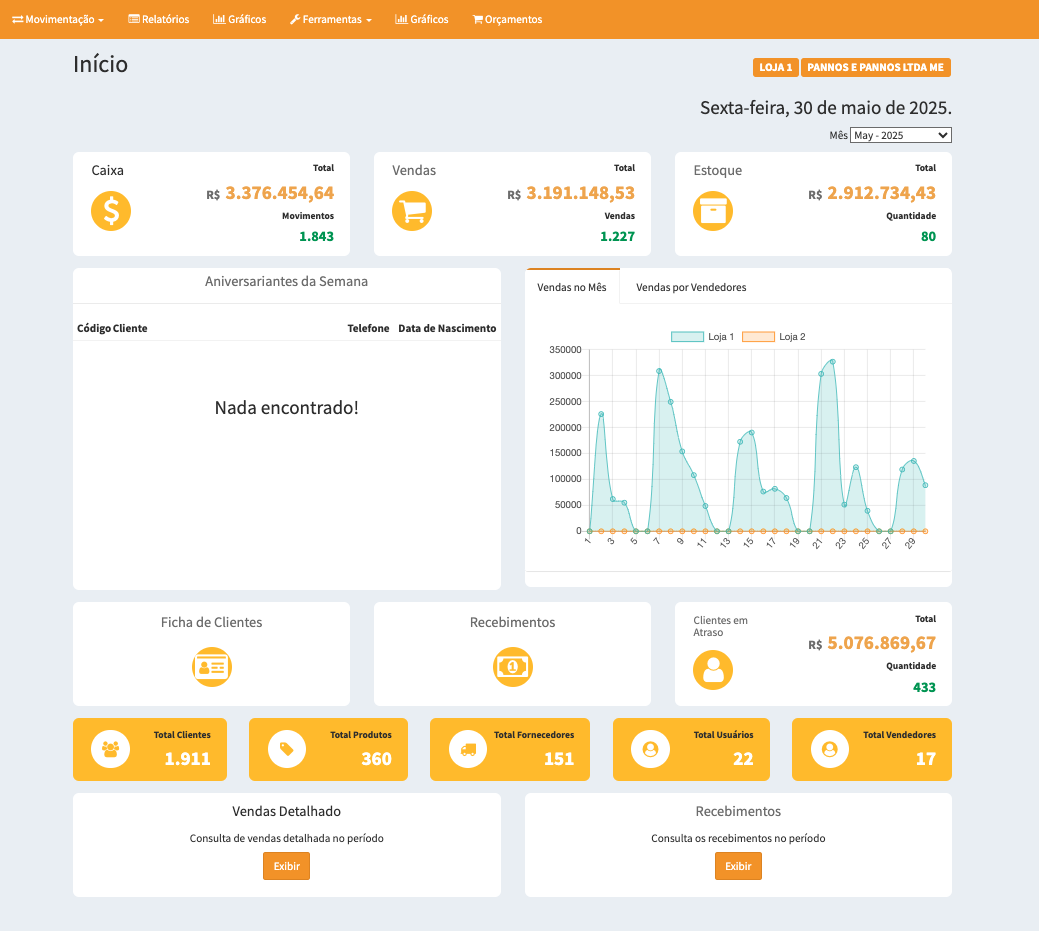Click Exibir under Vendas Detalhado
The image size is (1039, 931).
(x=286, y=866)
